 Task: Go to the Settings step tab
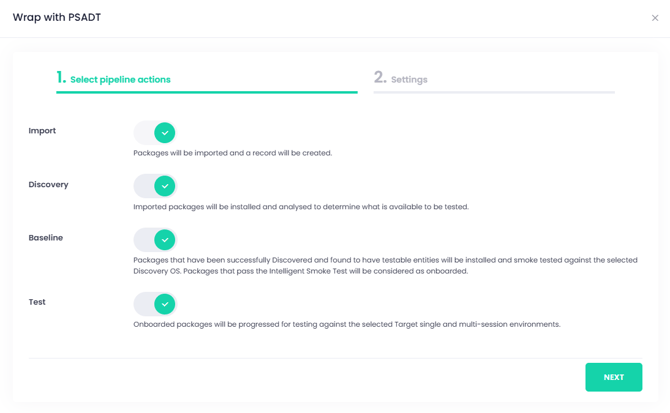pyautogui.click(x=409, y=79)
